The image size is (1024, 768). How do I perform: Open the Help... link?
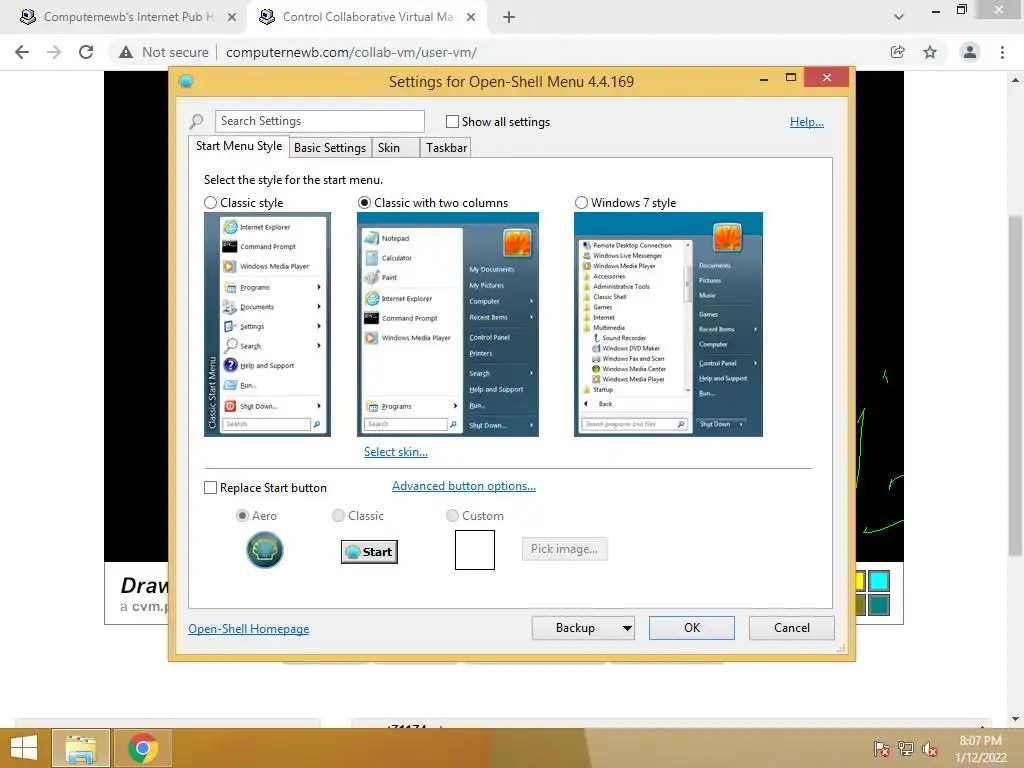click(807, 122)
